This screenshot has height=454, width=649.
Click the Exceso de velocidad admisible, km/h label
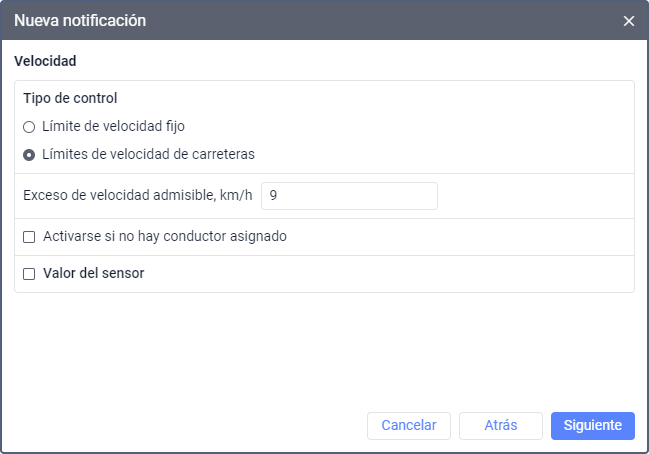coord(138,196)
